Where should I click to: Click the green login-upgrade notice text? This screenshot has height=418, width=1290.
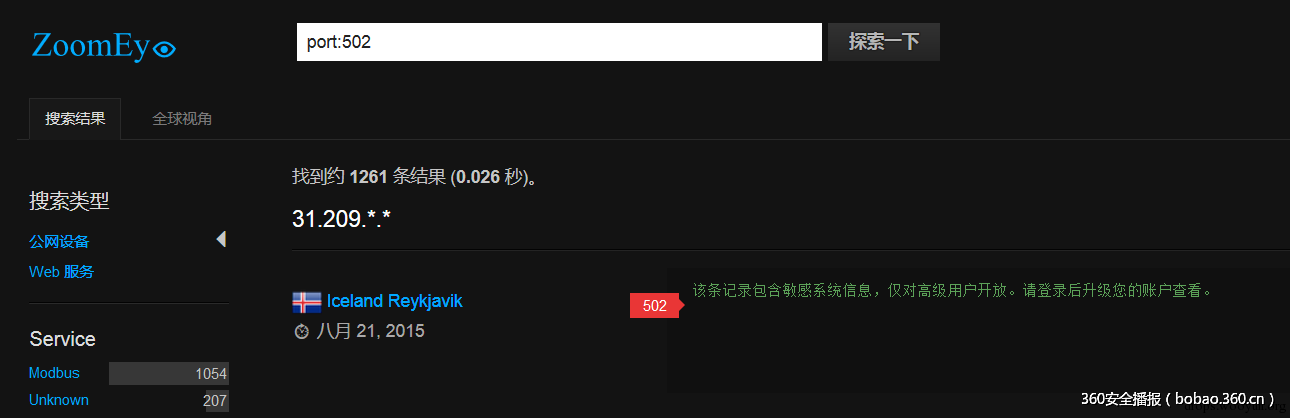point(952,291)
